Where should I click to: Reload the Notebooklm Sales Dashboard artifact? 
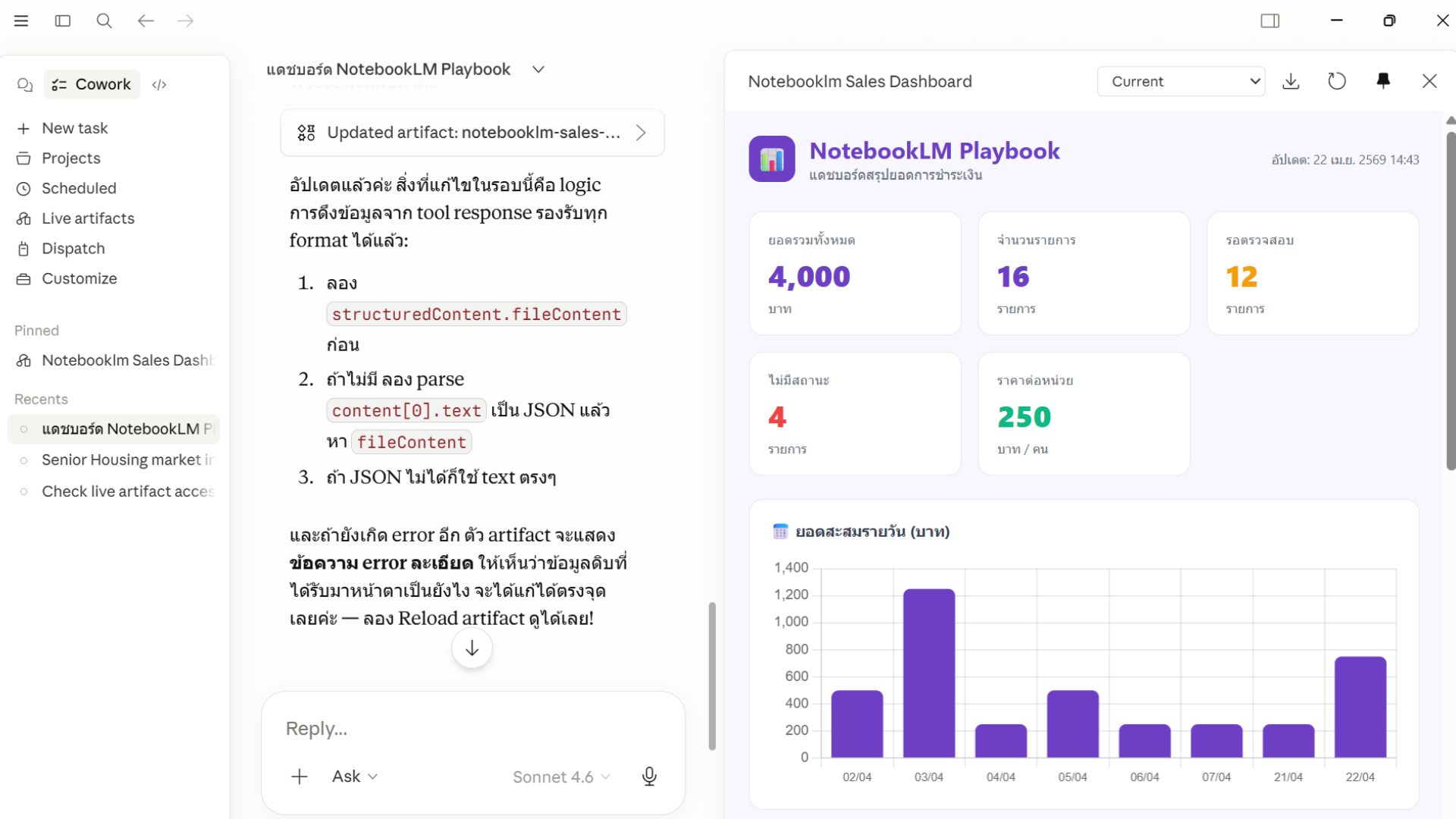[x=1337, y=81]
